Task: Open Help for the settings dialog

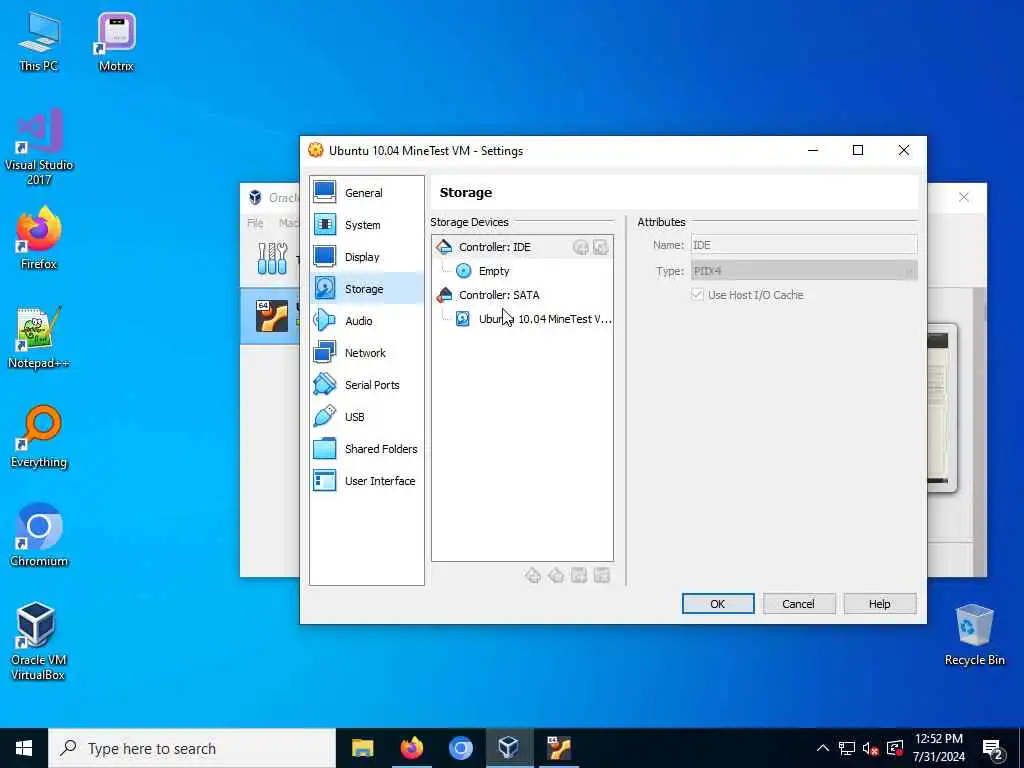Action: [879, 604]
